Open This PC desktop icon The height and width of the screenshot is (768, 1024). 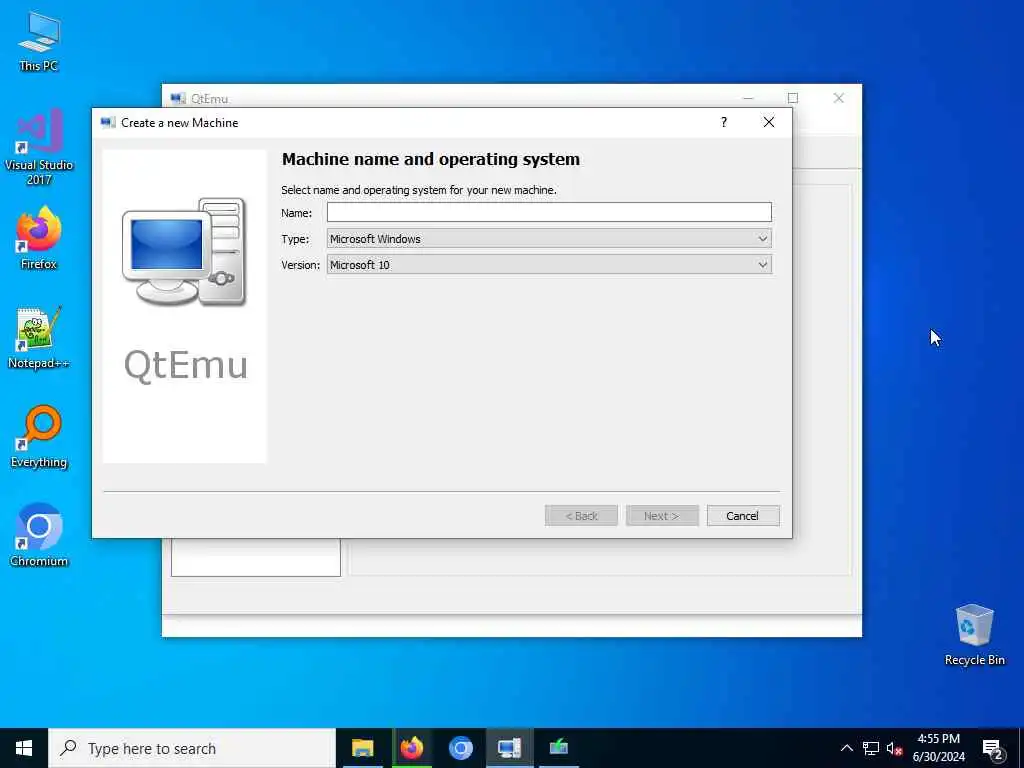tap(39, 41)
